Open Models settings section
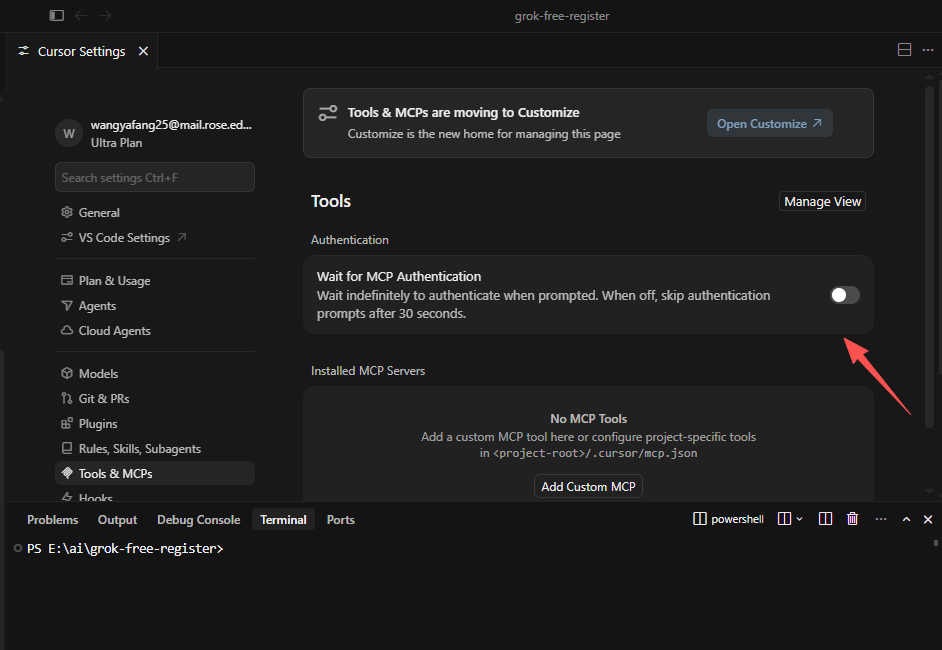The height and width of the screenshot is (650, 942). tap(154, 374)
